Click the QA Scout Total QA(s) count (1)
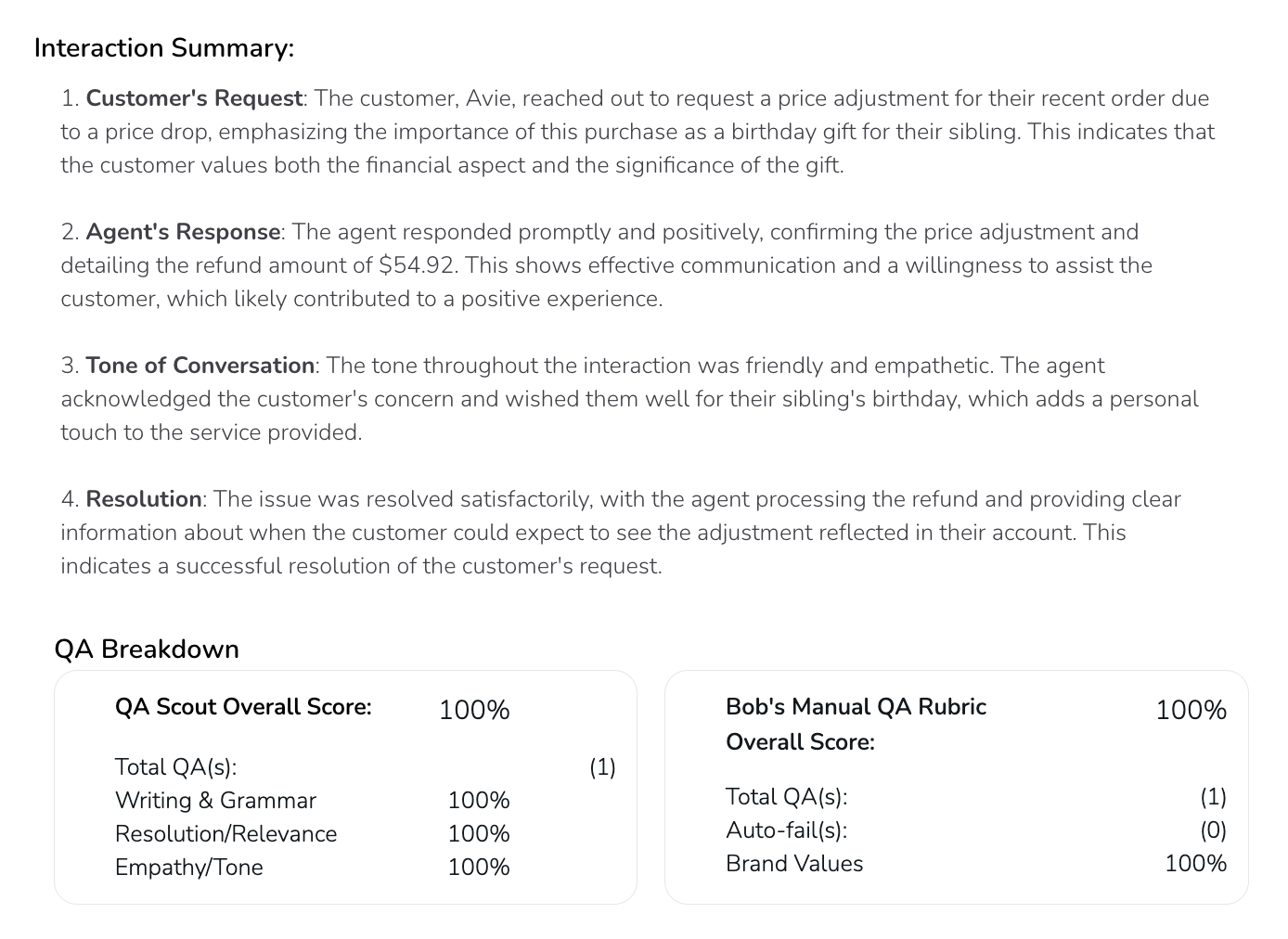The image size is (1288, 939). [602, 767]
